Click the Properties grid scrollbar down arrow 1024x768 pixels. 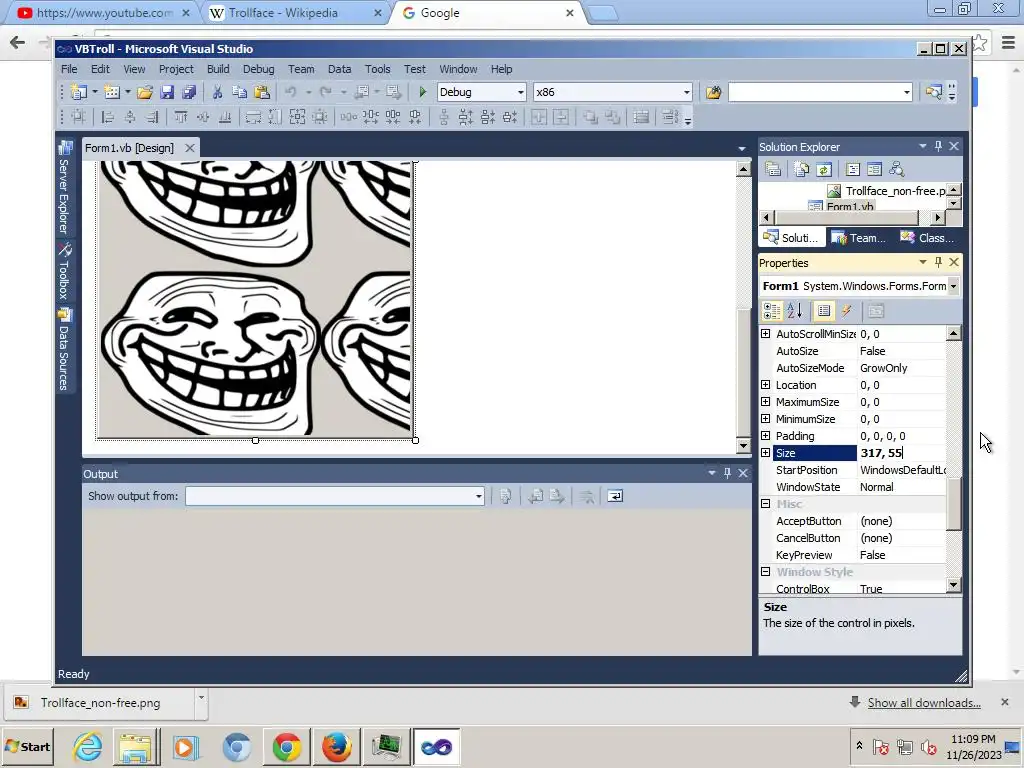point(953,585)
